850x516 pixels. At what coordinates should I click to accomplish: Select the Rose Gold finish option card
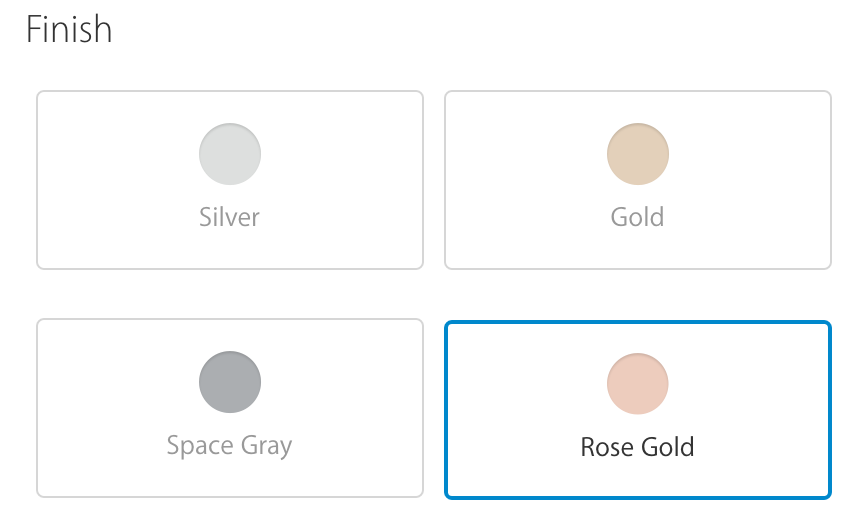pyautogui.click(x=638, y=408)
